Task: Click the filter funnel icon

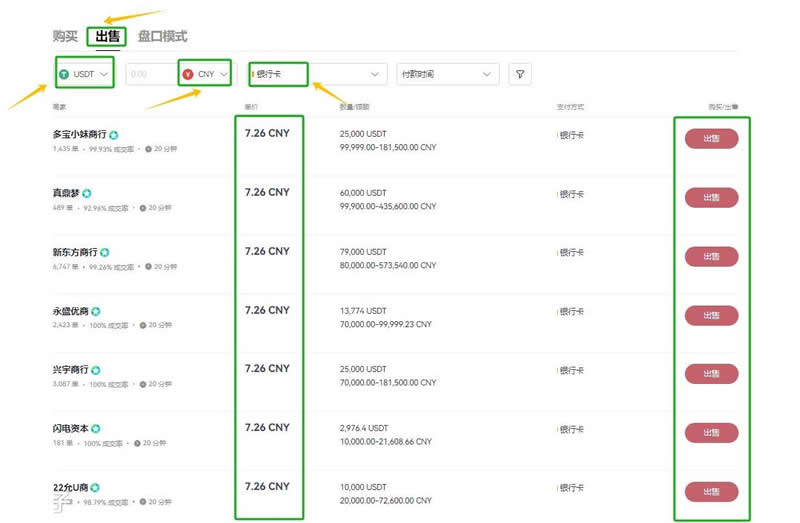Action: tap(520, 74)
